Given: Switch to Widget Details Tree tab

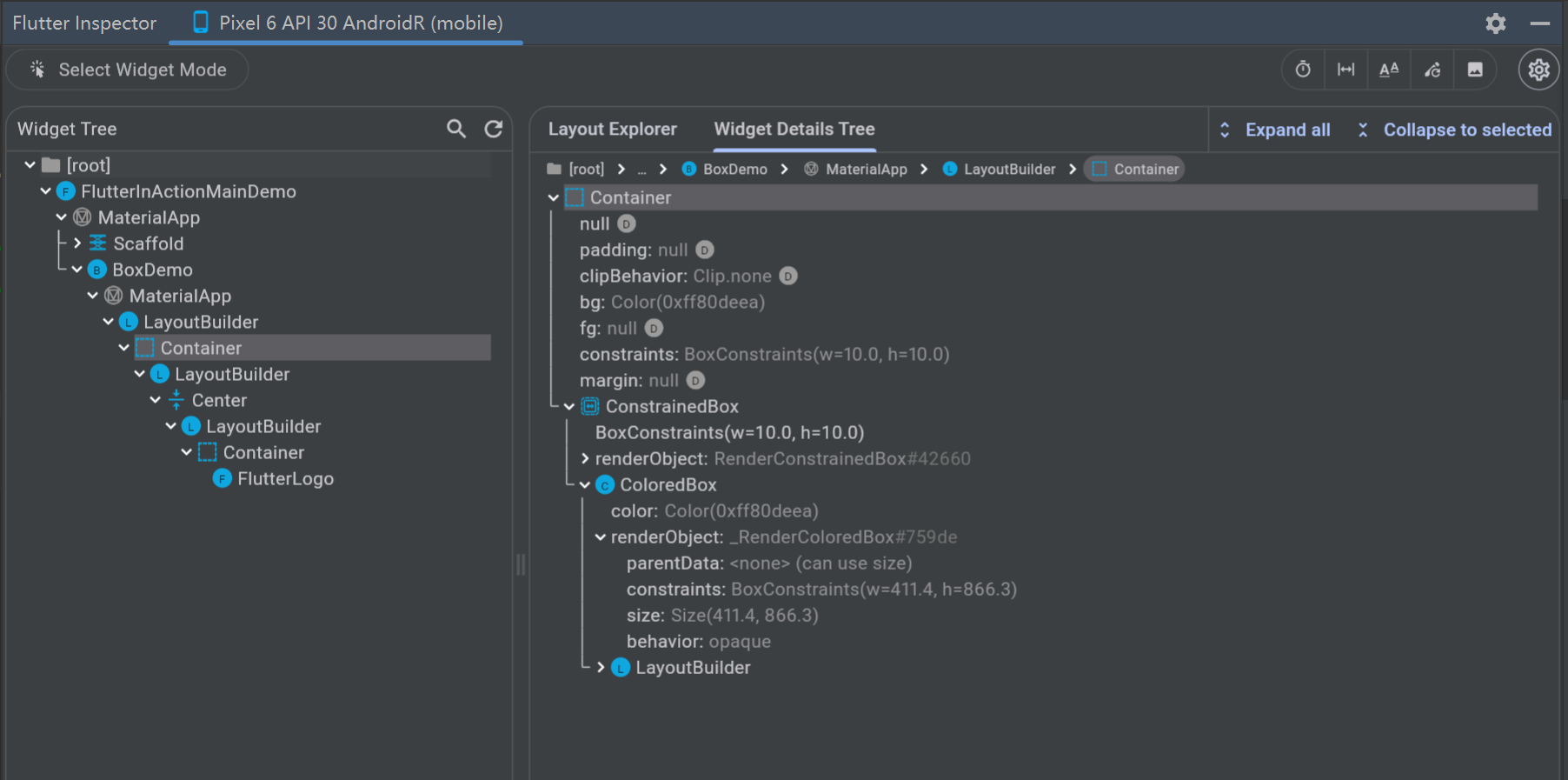Looking at the screenshot, I should coord(794,129).
